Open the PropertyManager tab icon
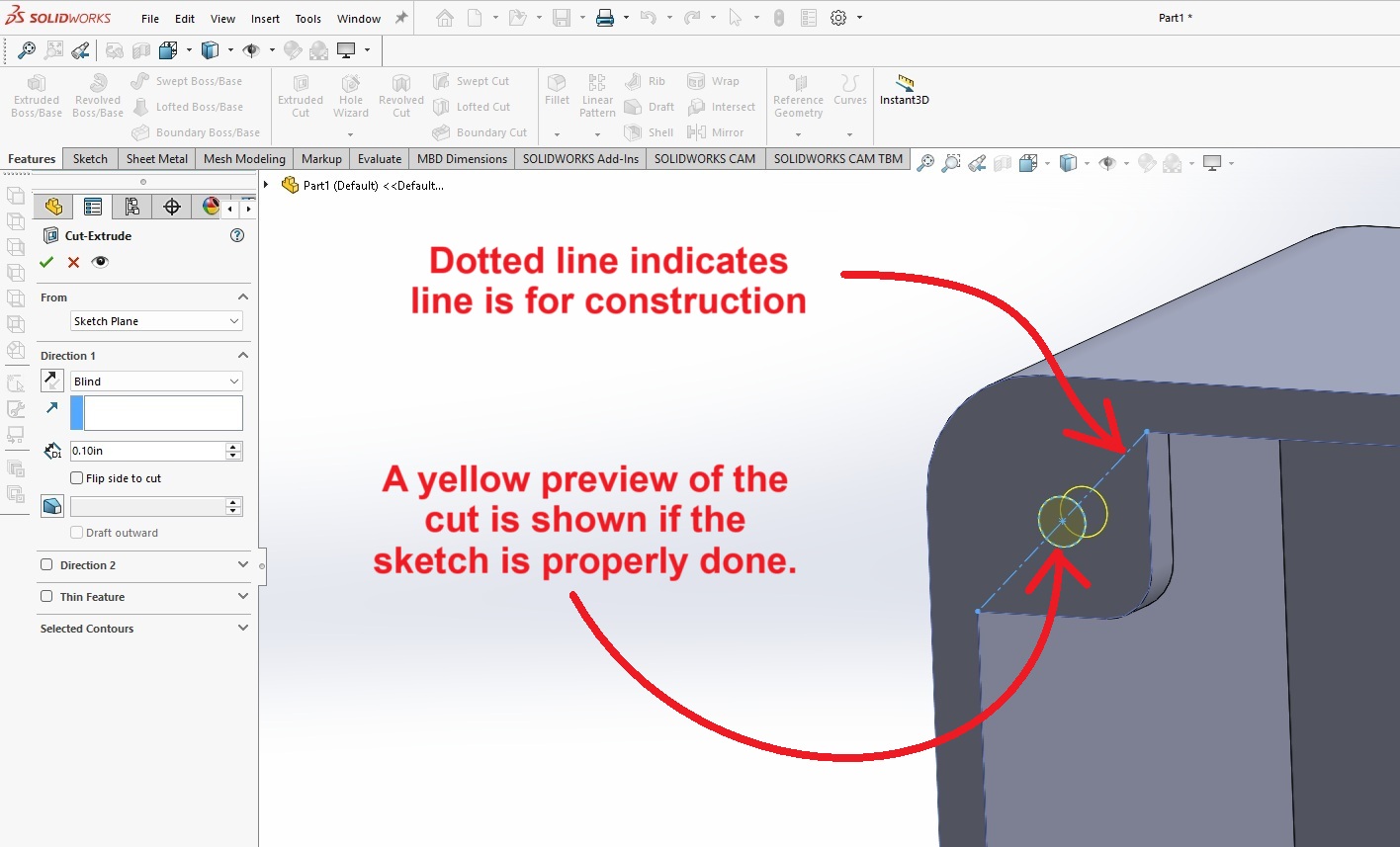This screenshot has width=1400, height=847. click(93, 207)
